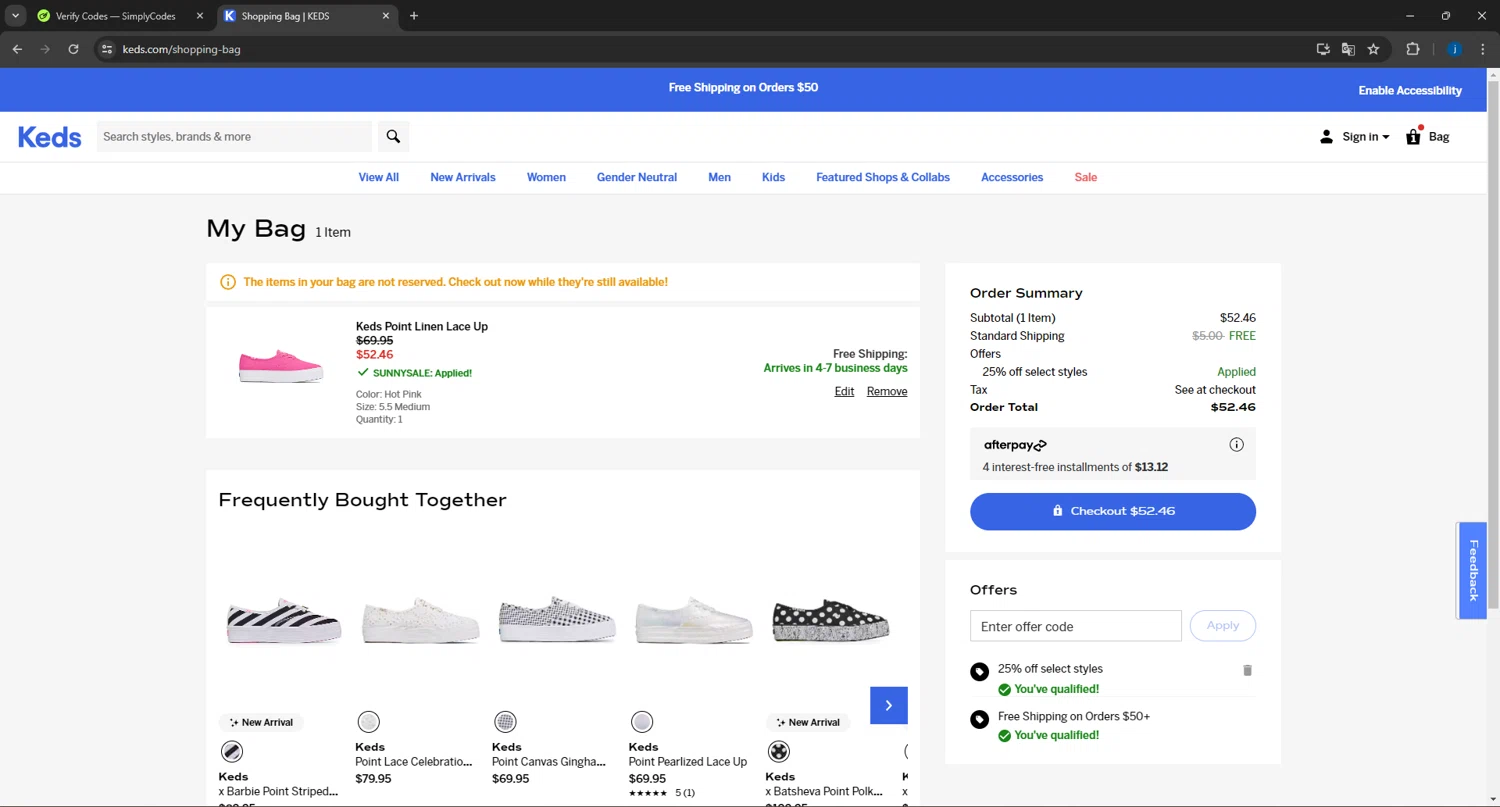The image size is (1500, 807).
Task: Open a new browser tab
Action: (414, 16)
